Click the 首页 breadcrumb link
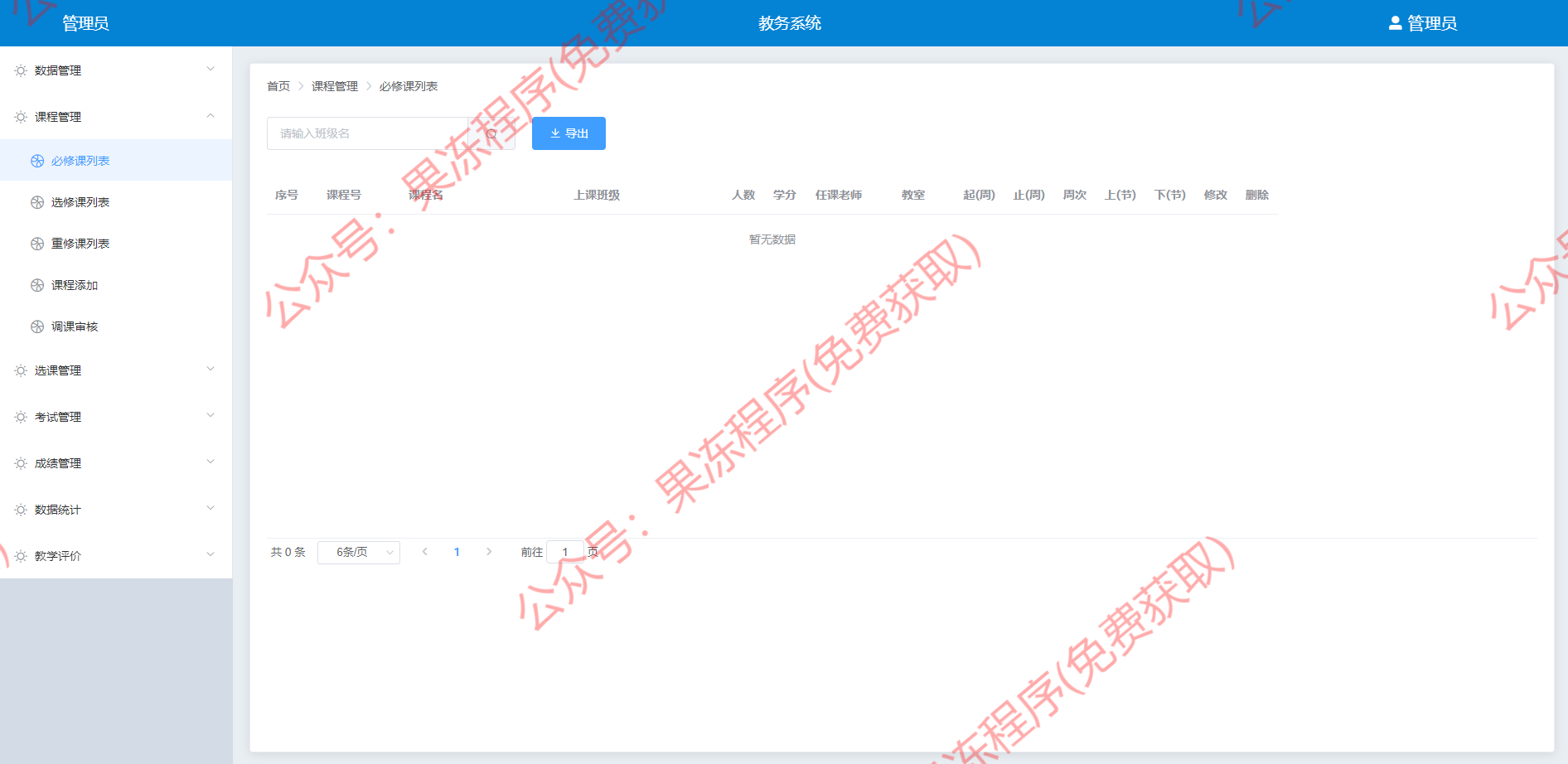The image size is (1568, 764). (x=278, y=86)
